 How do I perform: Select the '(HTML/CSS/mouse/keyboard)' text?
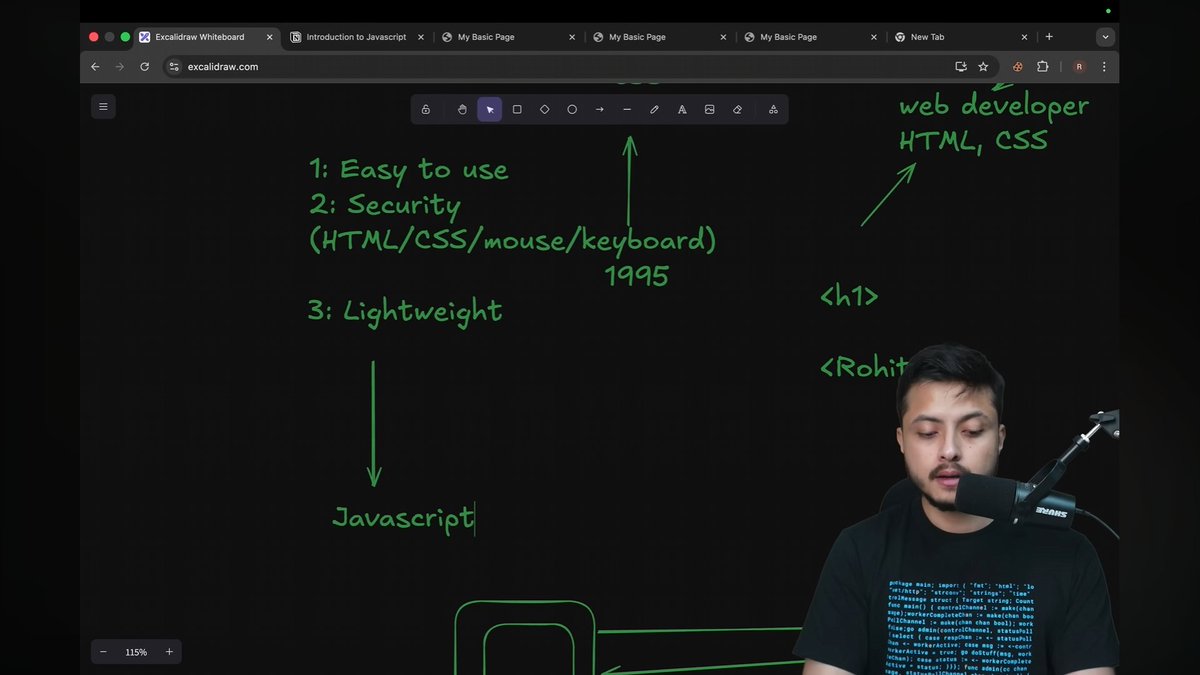tap(513, 241)
